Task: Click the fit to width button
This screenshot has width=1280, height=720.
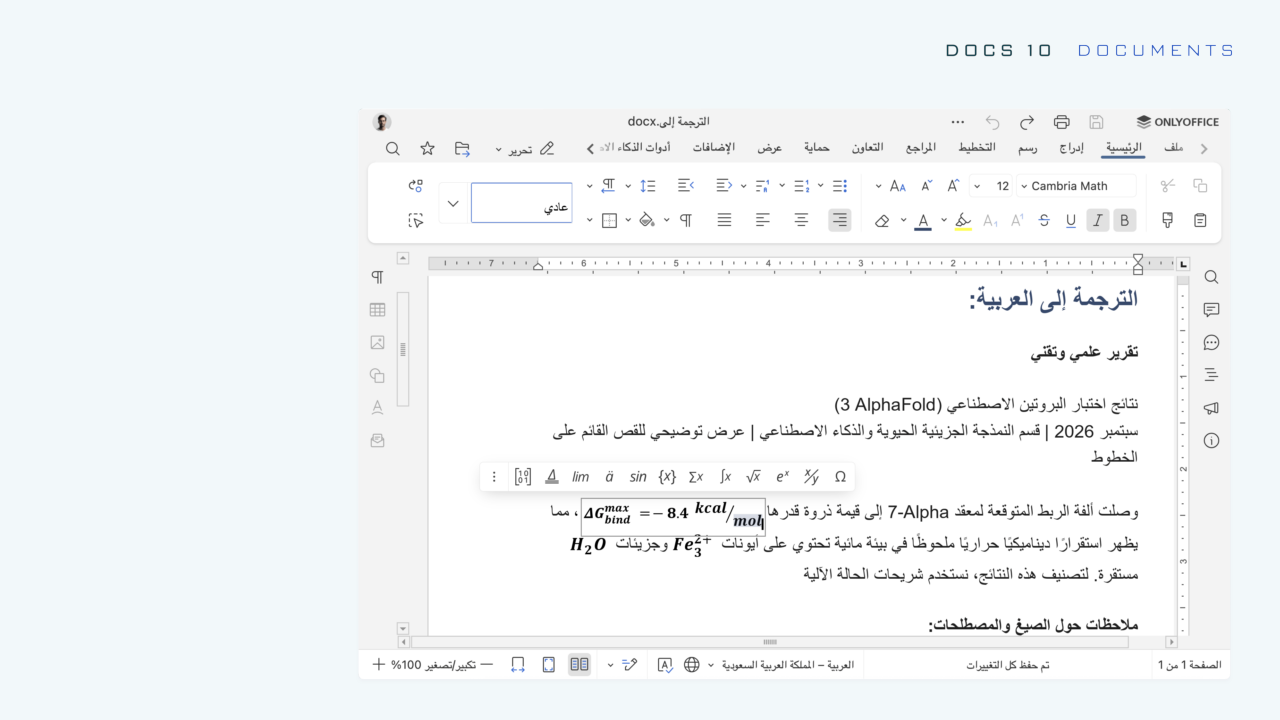Action: (518, 665)
